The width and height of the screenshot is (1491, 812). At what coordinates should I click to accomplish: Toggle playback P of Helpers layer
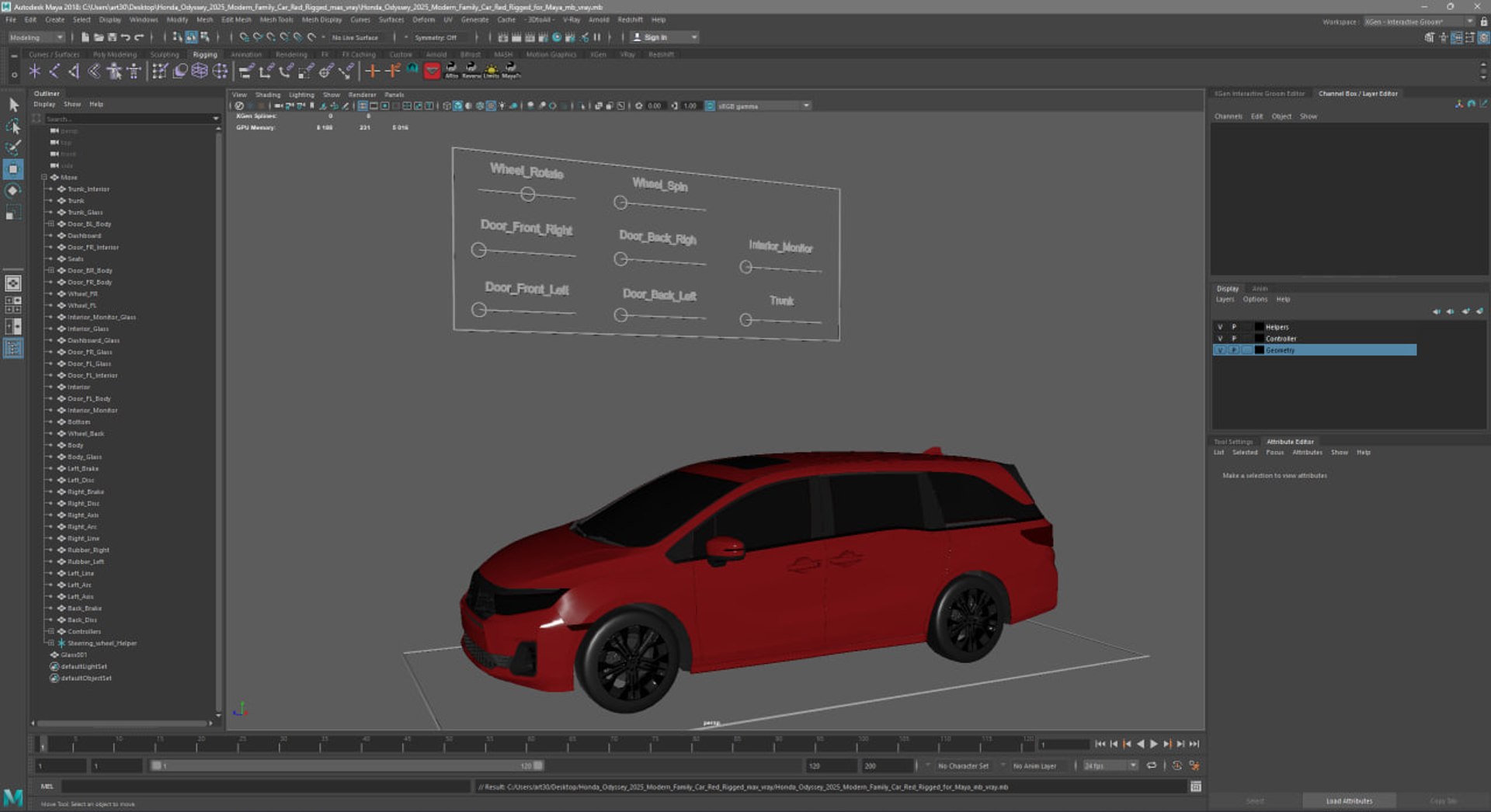click(1234, 327)
